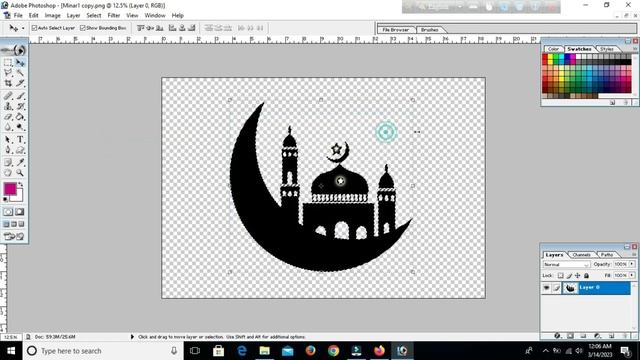Click the zoom percentage field in status bar
The image size is (640, 360).
[10, 337]
